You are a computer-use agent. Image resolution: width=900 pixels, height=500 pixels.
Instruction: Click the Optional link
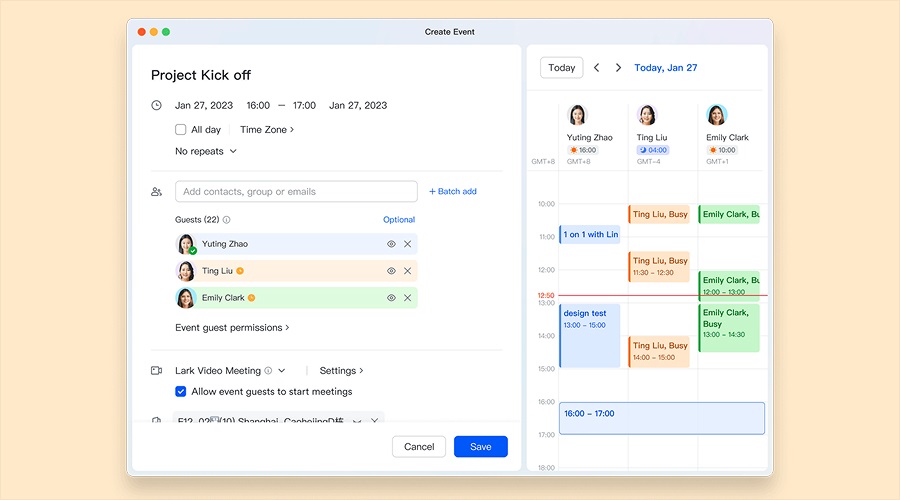(399, 220)
